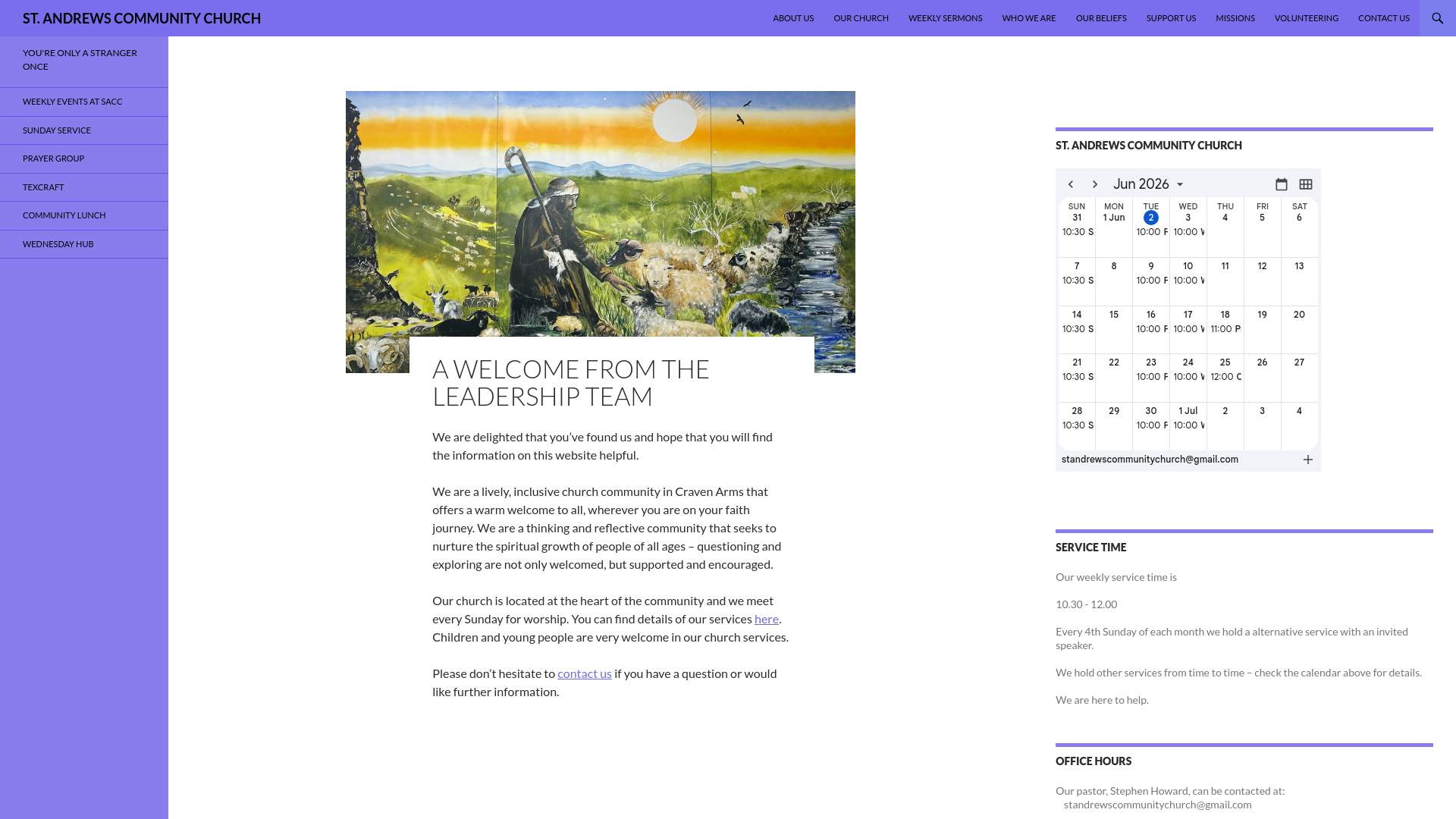Viewport: 1456px width, 819px height.
Task: Open the 10:00 event on Wednesday 17
Action: tap(1188, 329)
